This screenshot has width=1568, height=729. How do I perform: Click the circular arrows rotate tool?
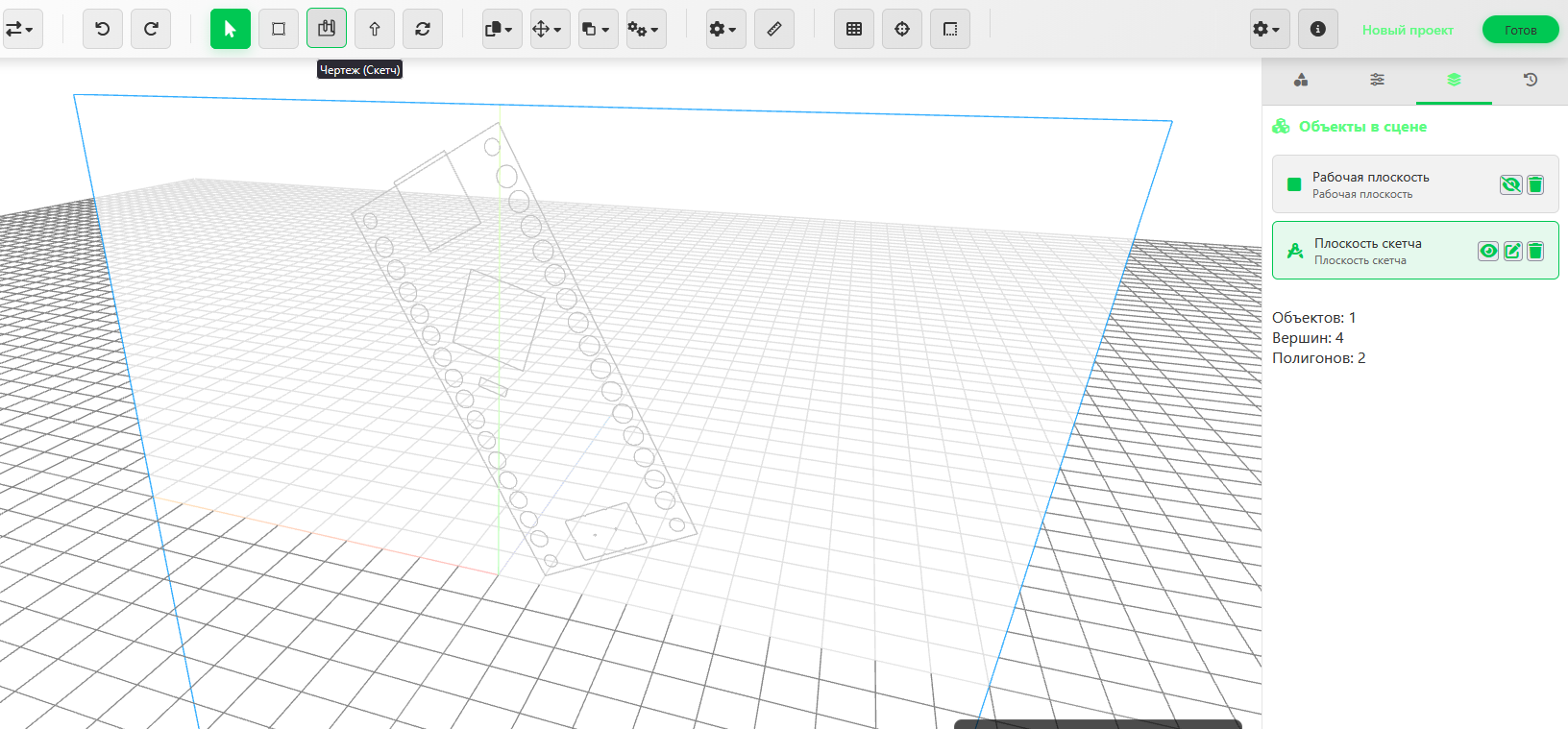423,29
